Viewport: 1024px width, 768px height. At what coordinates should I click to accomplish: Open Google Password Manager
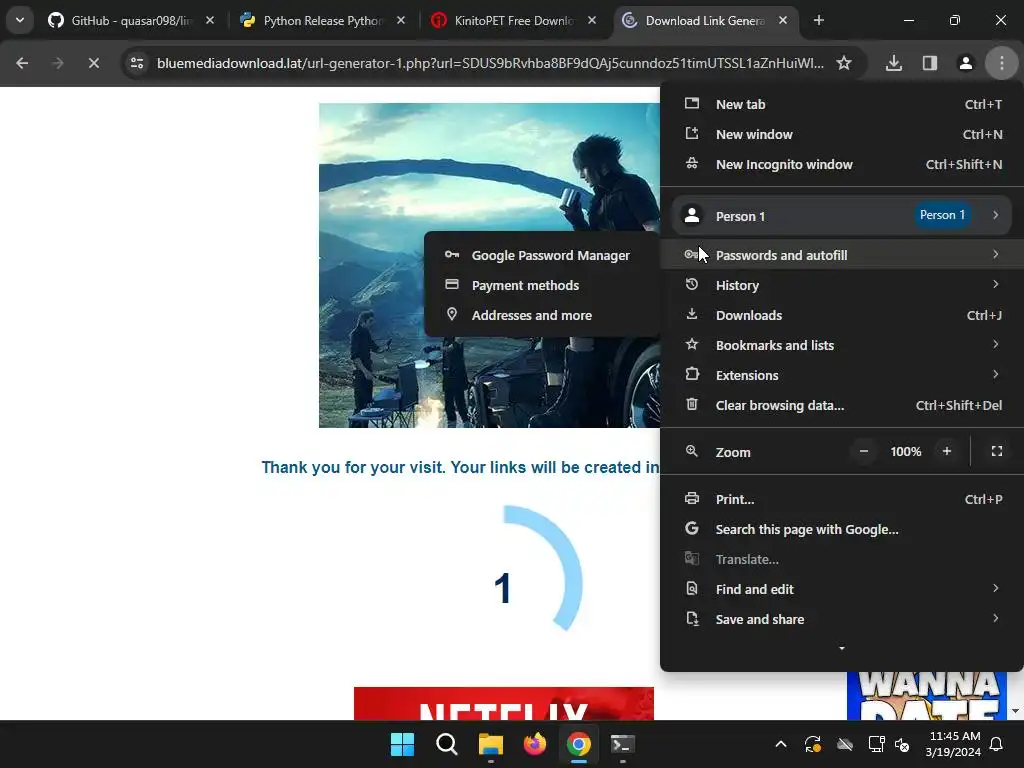(541, 255)
